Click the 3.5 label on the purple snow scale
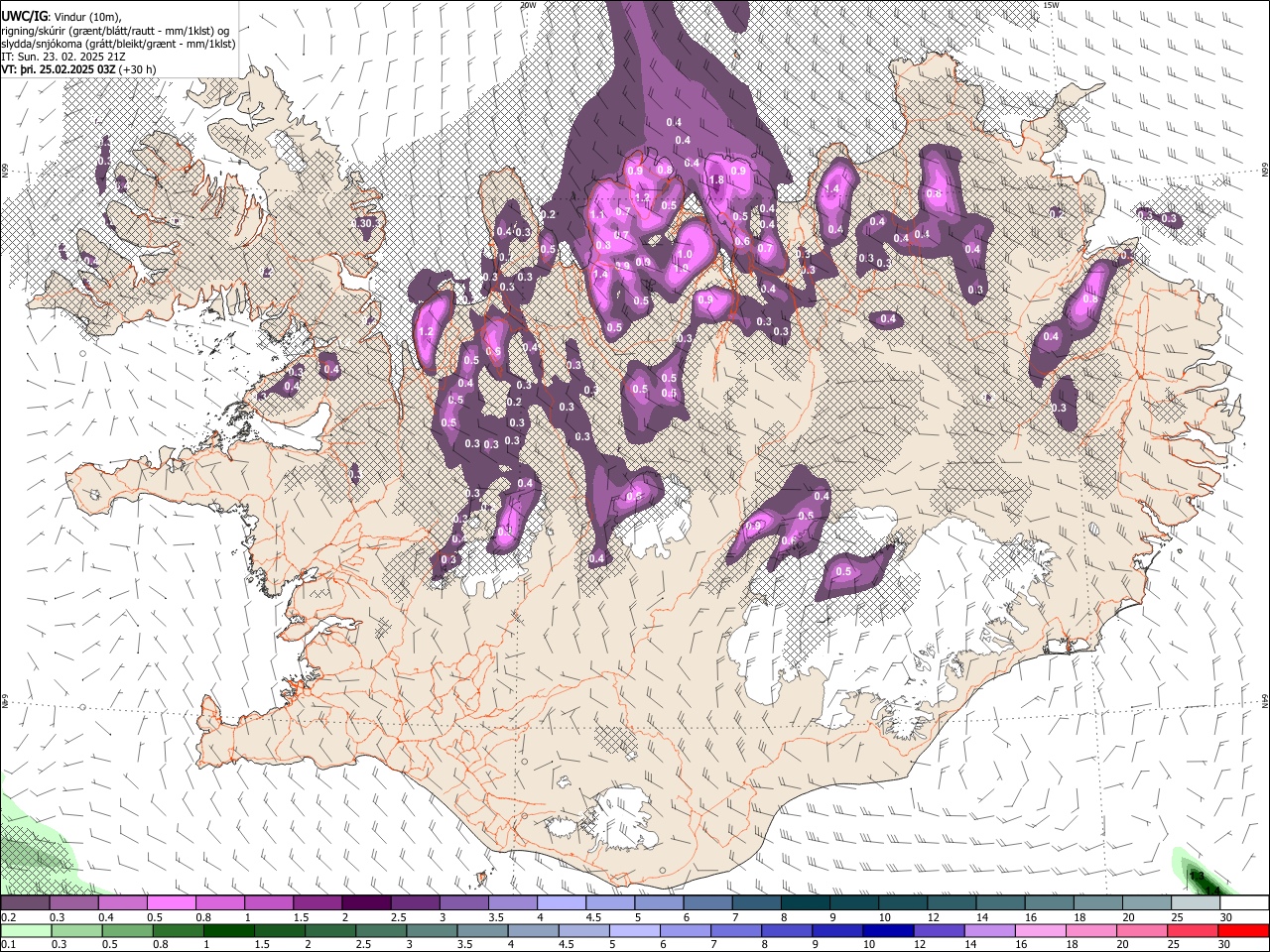This screenshot has height=952, width=1270. 497,917
